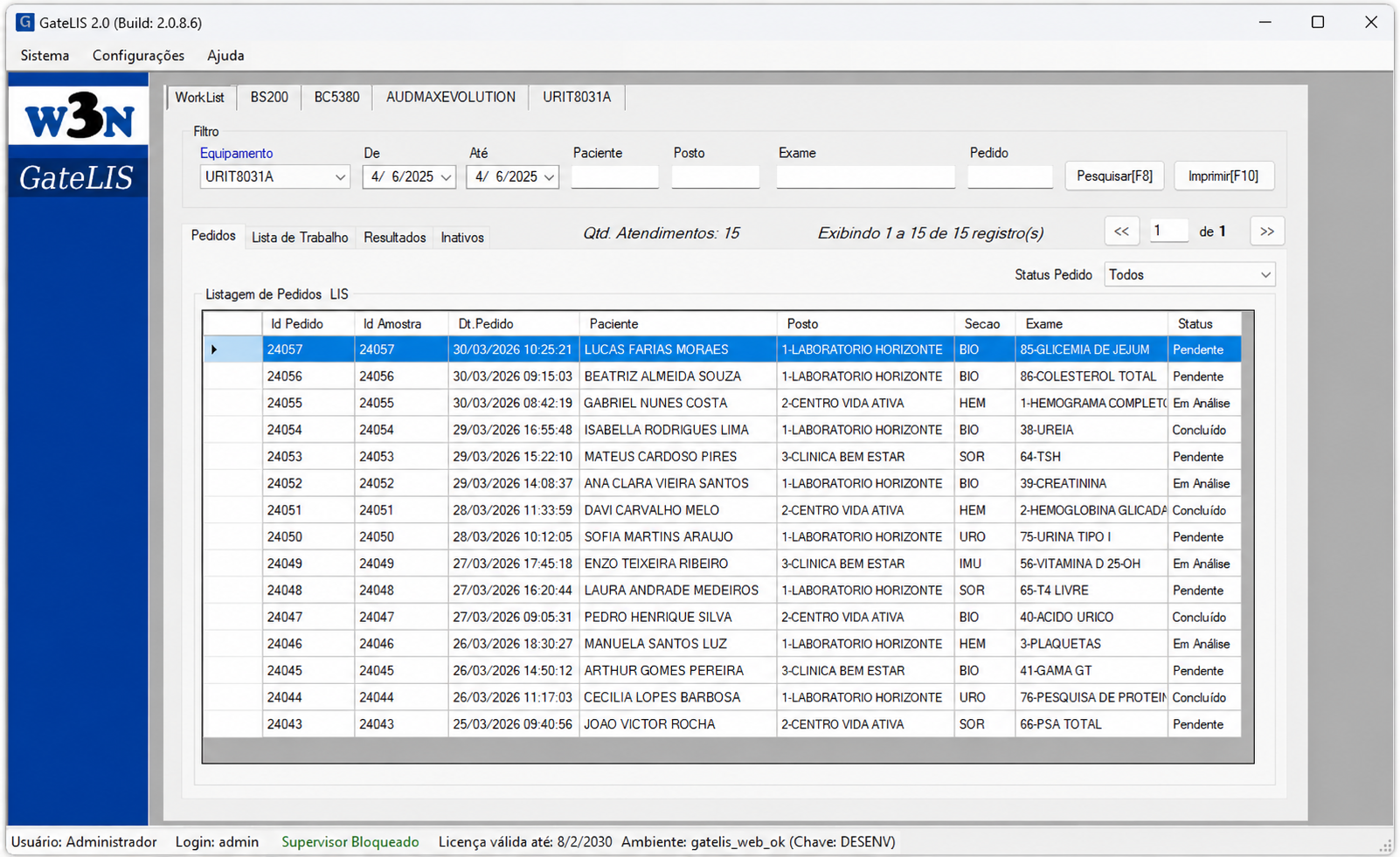Go to next page with >> button
The width and height of the screenshot is (1400, 857).
pyautogui.click(x=1267, y=232)
